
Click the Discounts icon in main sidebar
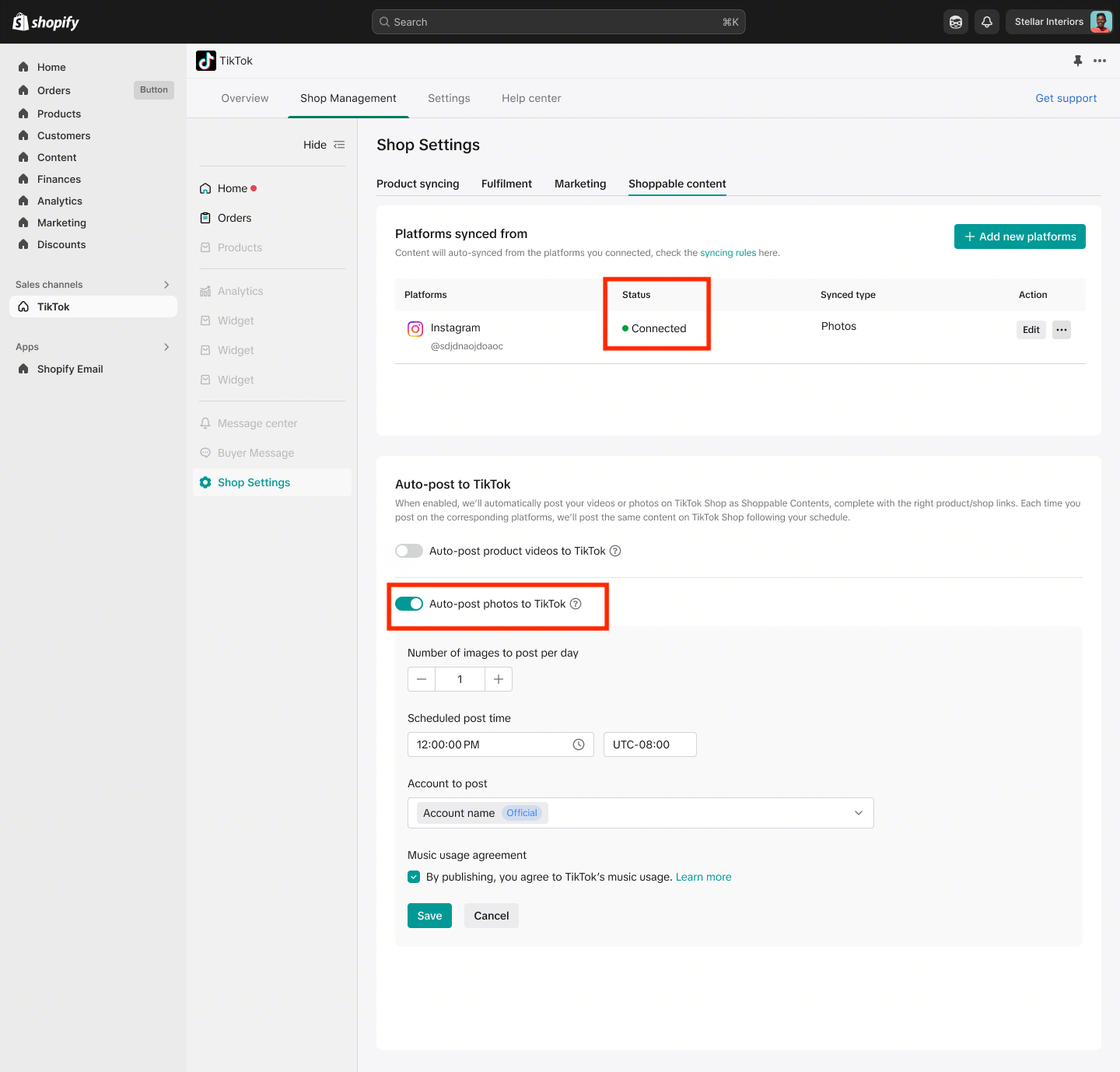click(23, 244)
